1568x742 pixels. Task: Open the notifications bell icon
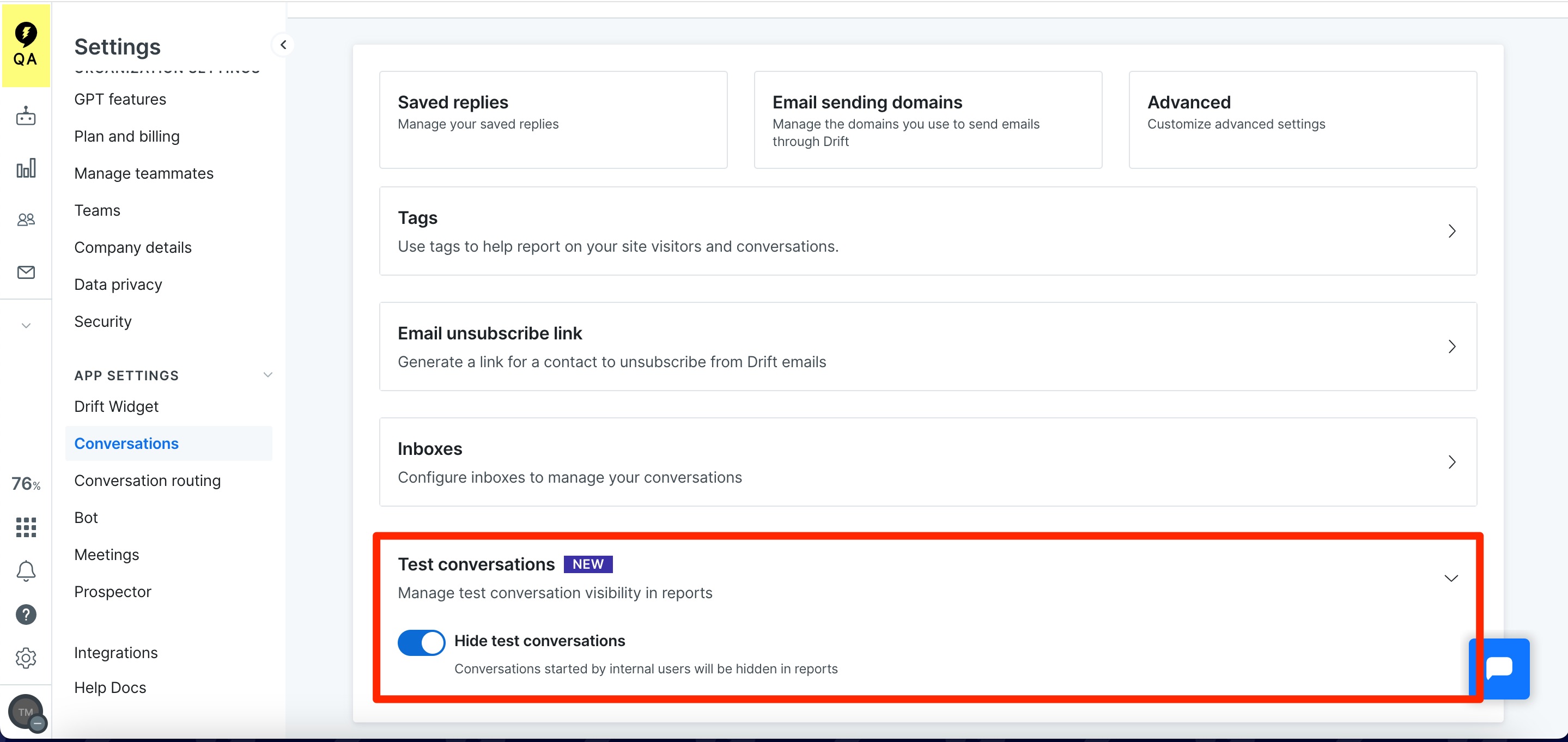pos(26,571)
